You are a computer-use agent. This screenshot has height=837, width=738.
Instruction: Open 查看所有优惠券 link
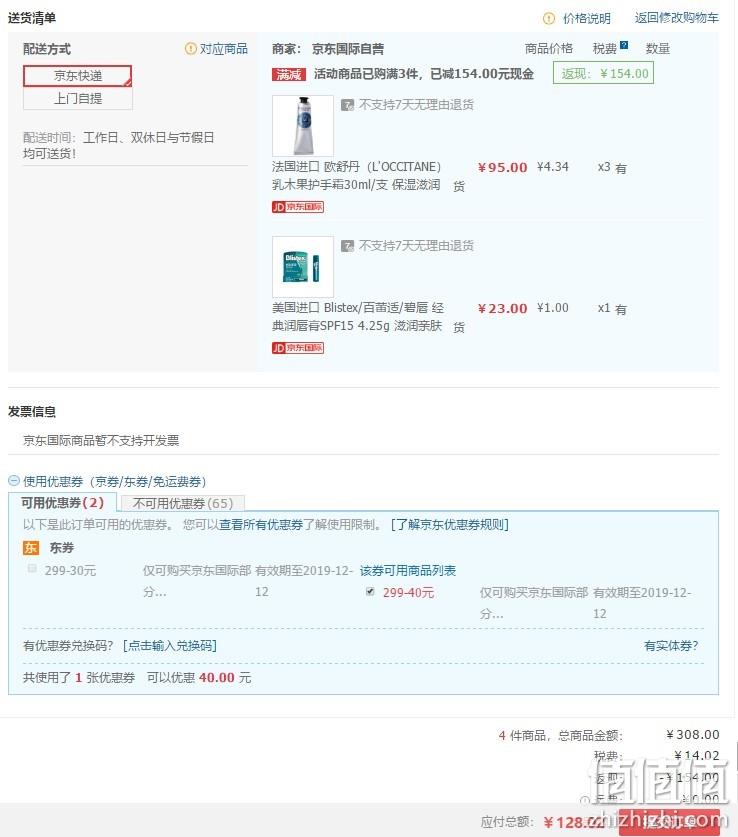261,525
